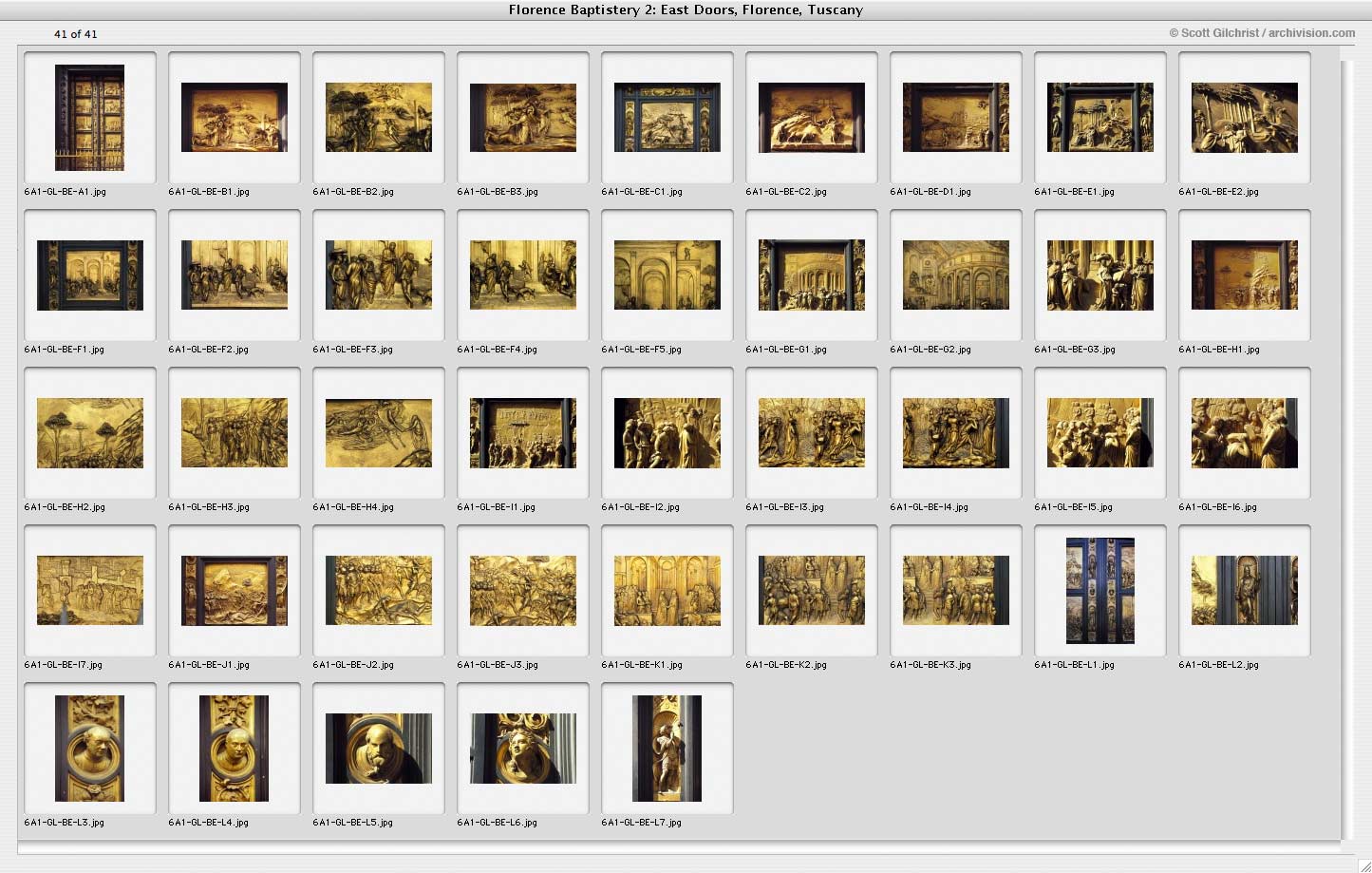
Task: Open thumbnail 6A1-GL-BE-I5.jpg
Action: pyautogui.click(x=1100, y=433)
